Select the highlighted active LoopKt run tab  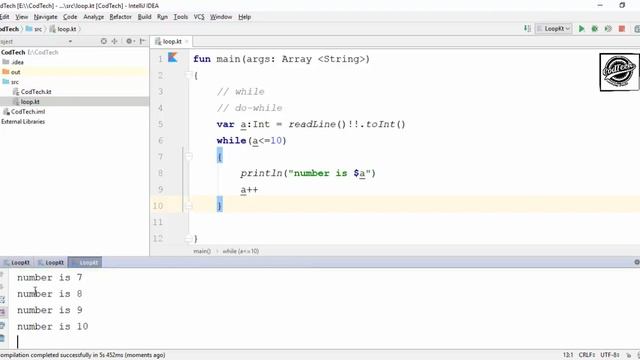[85, 262]
